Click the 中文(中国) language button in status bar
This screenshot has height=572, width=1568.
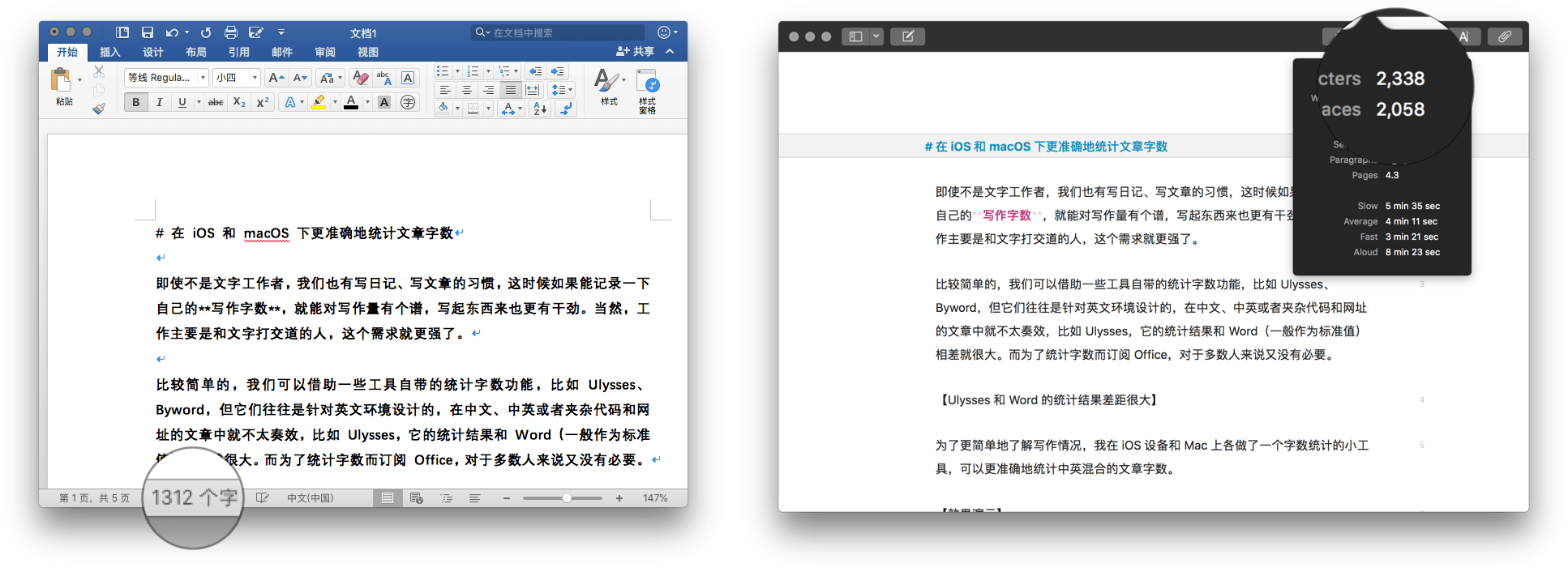coord(310,498)
